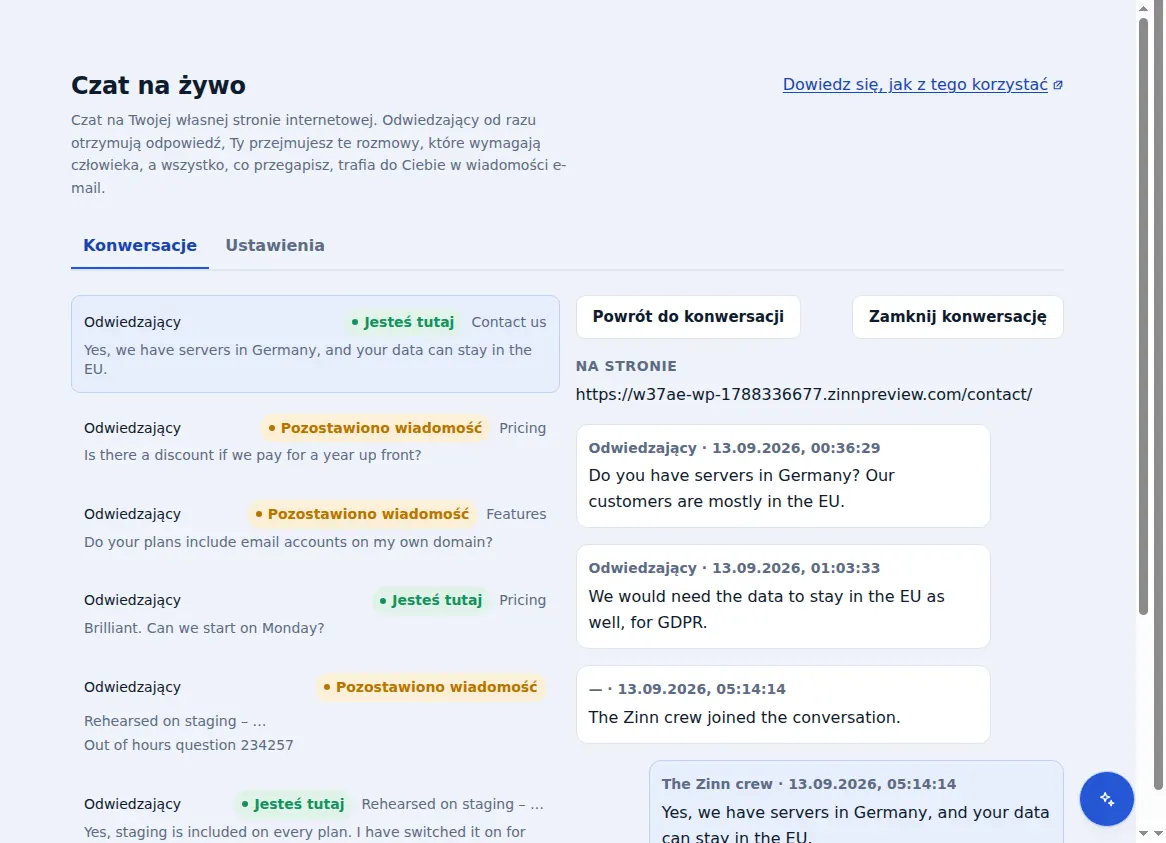Click The Zinn crew reply about Germany servers
Screen dimensions: 1166x843
coord(856,802)
